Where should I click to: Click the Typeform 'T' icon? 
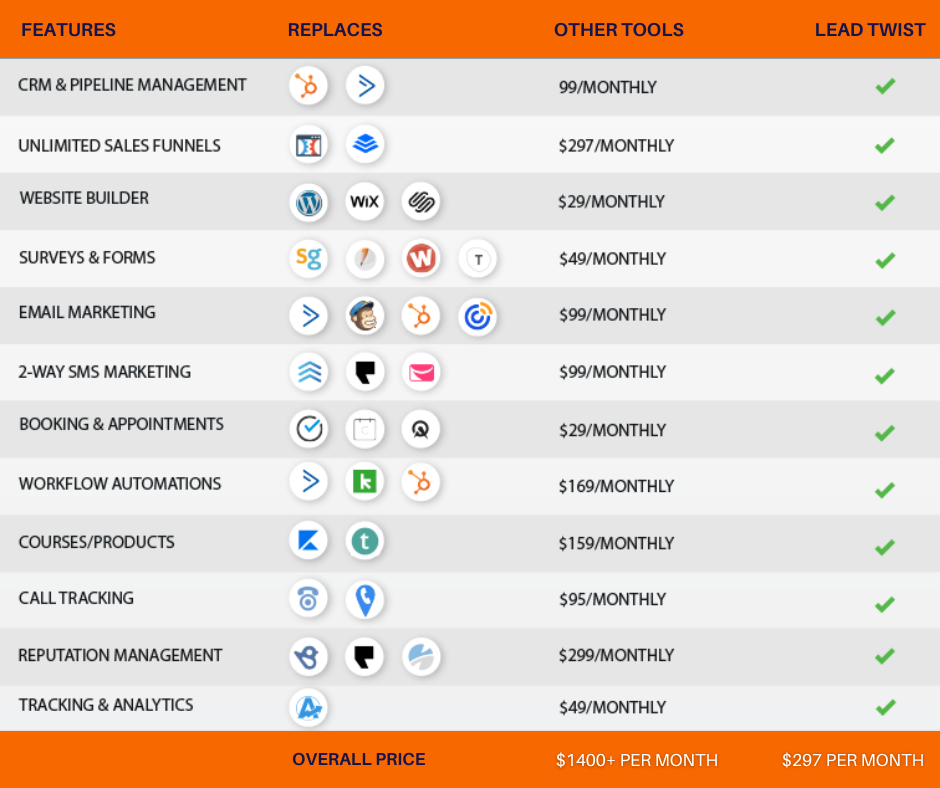tap(478, 260)
